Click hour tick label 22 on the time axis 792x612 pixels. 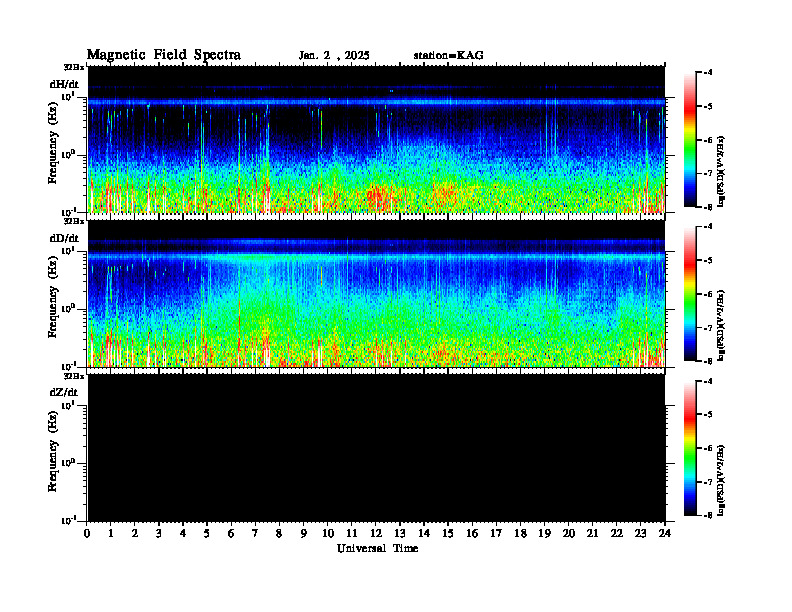tap(617, 534)
